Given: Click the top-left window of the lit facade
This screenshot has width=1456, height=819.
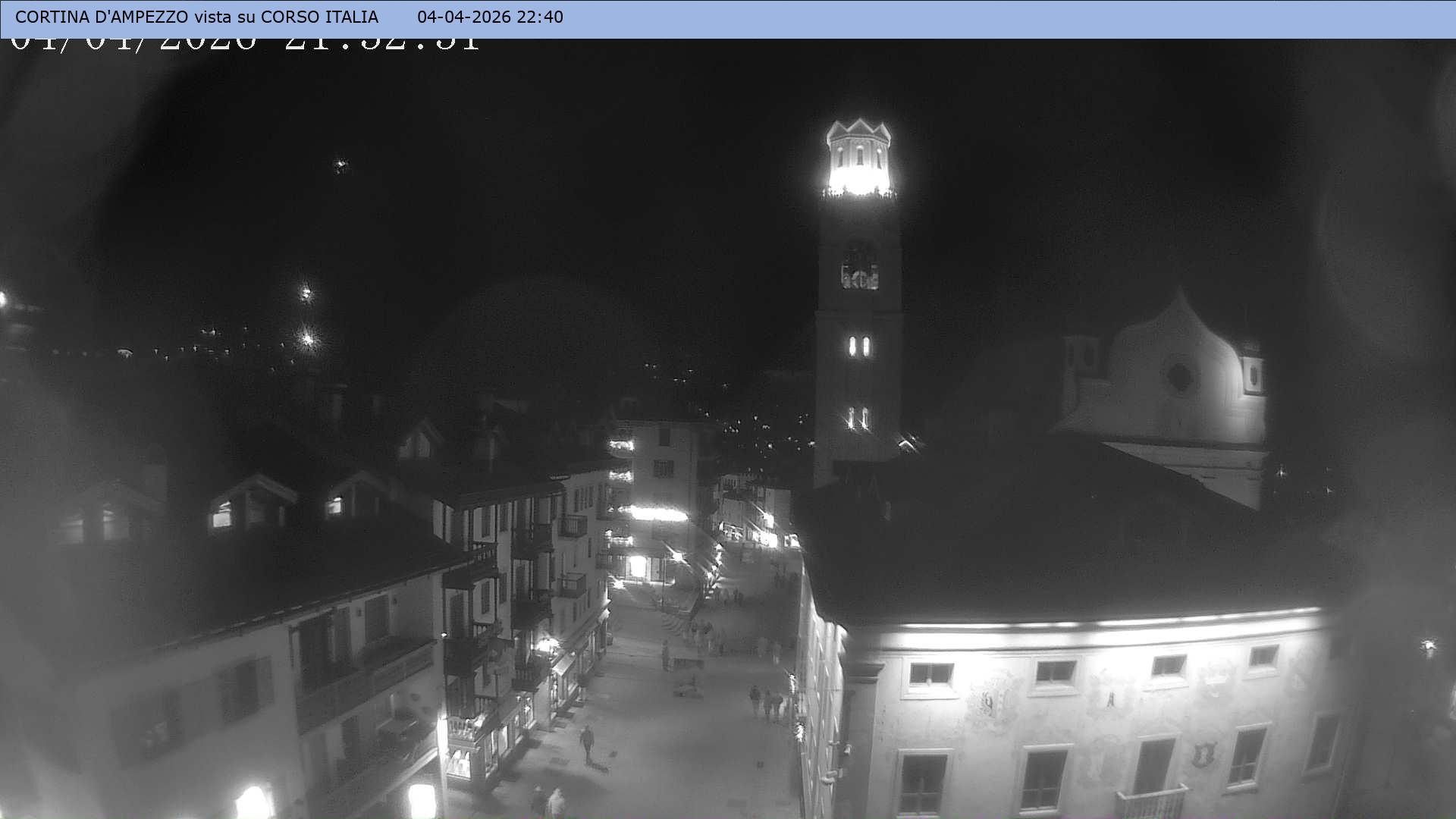Looking at the screenshot, I should [x=930, y=674].
